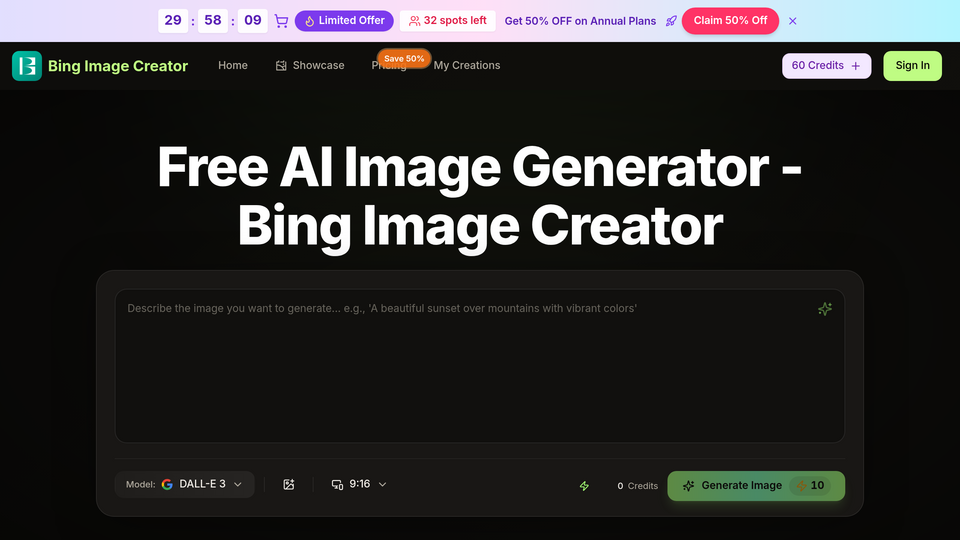Open the My Creations page

(467, 66)
